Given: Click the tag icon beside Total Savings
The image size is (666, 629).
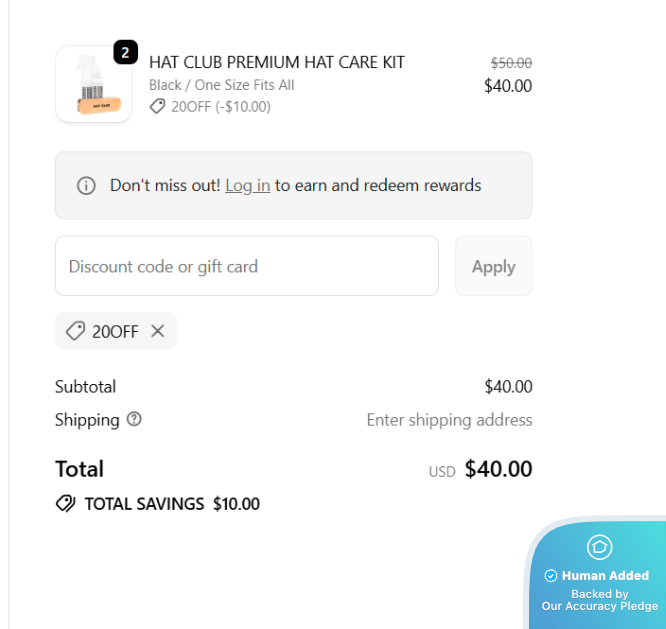Looking at the screenshot, I should point(65,504).
